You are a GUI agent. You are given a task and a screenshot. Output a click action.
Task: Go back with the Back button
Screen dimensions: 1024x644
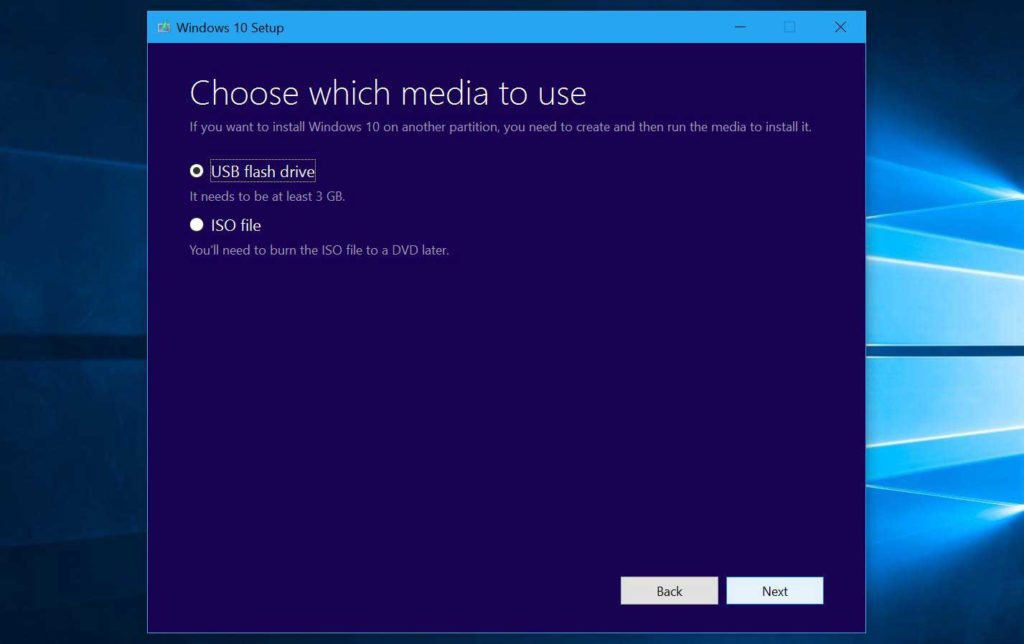[x=669, y=590]
